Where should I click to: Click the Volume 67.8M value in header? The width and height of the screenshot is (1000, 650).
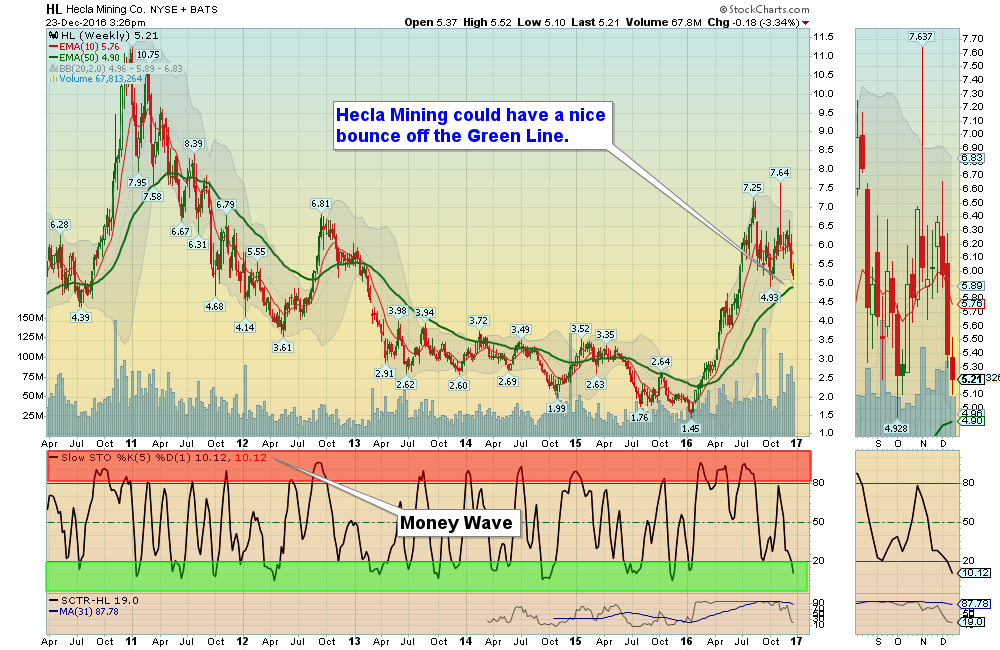coord(664,22)
